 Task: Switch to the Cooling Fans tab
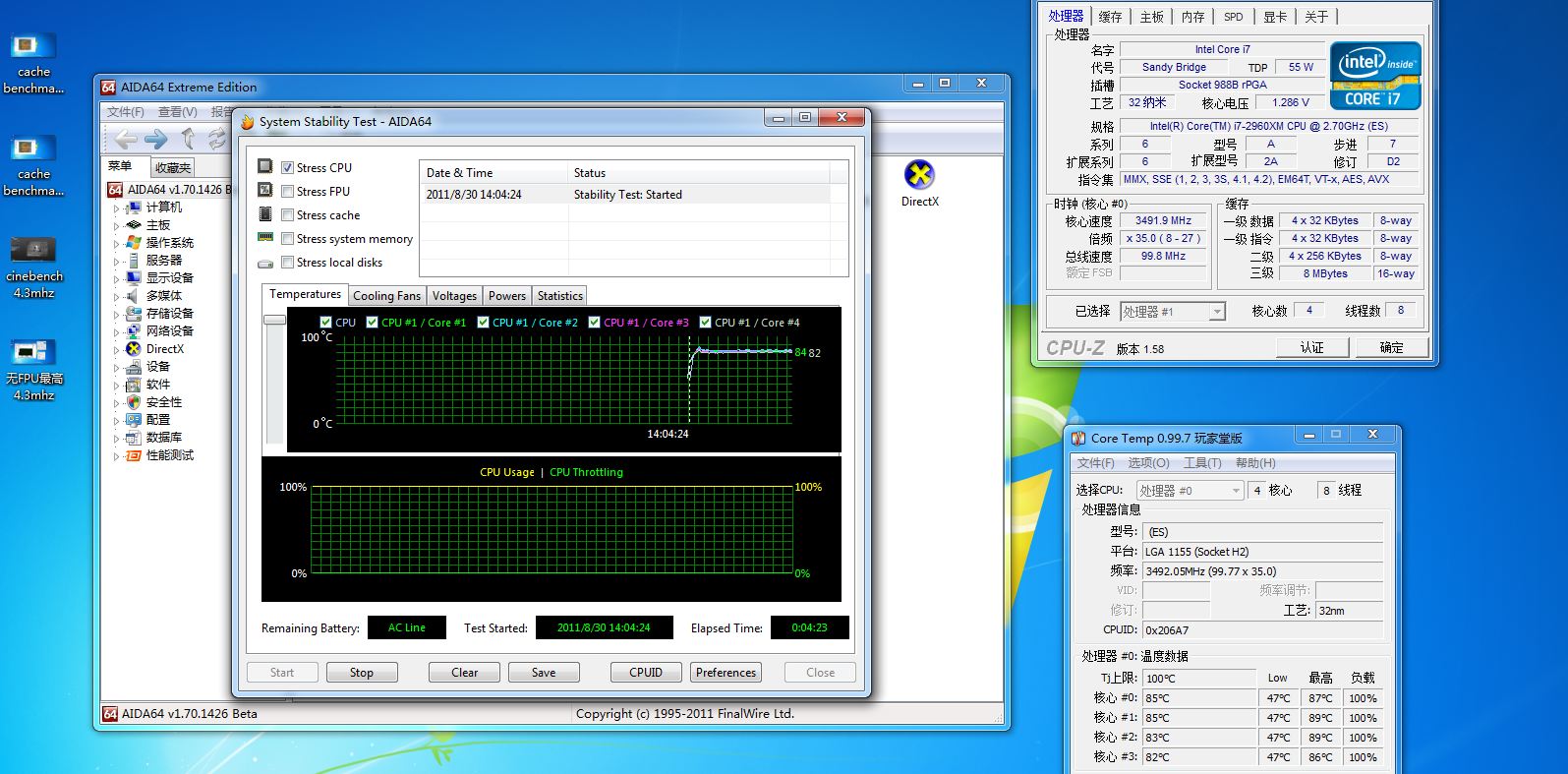click(386, 296)
